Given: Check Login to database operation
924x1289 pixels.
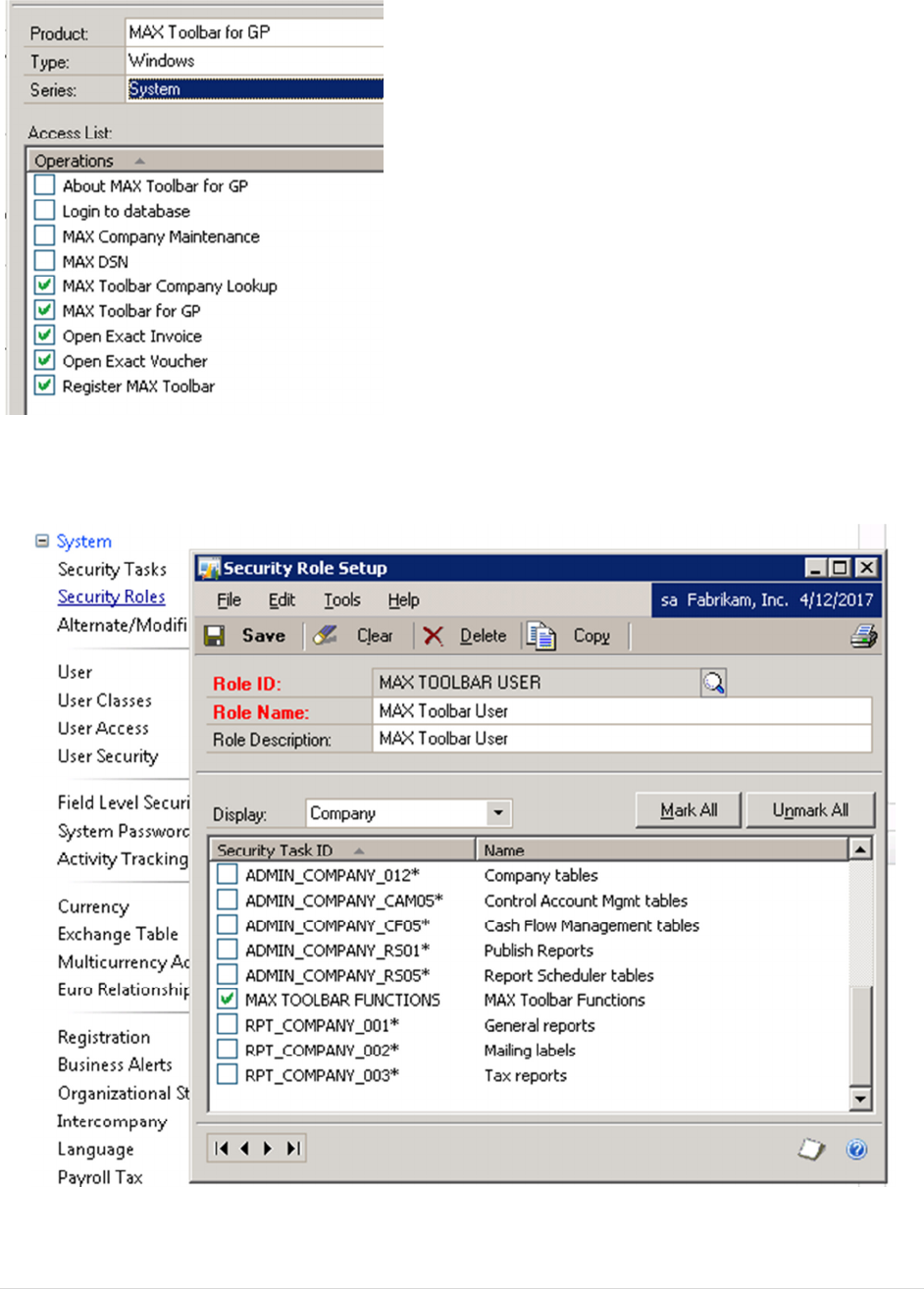Looking at the screenshot, I should pyautogui.click(x=44, y=210).
